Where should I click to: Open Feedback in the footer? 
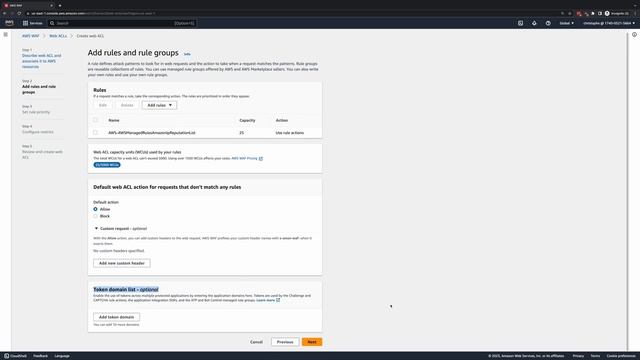point(40,356)
